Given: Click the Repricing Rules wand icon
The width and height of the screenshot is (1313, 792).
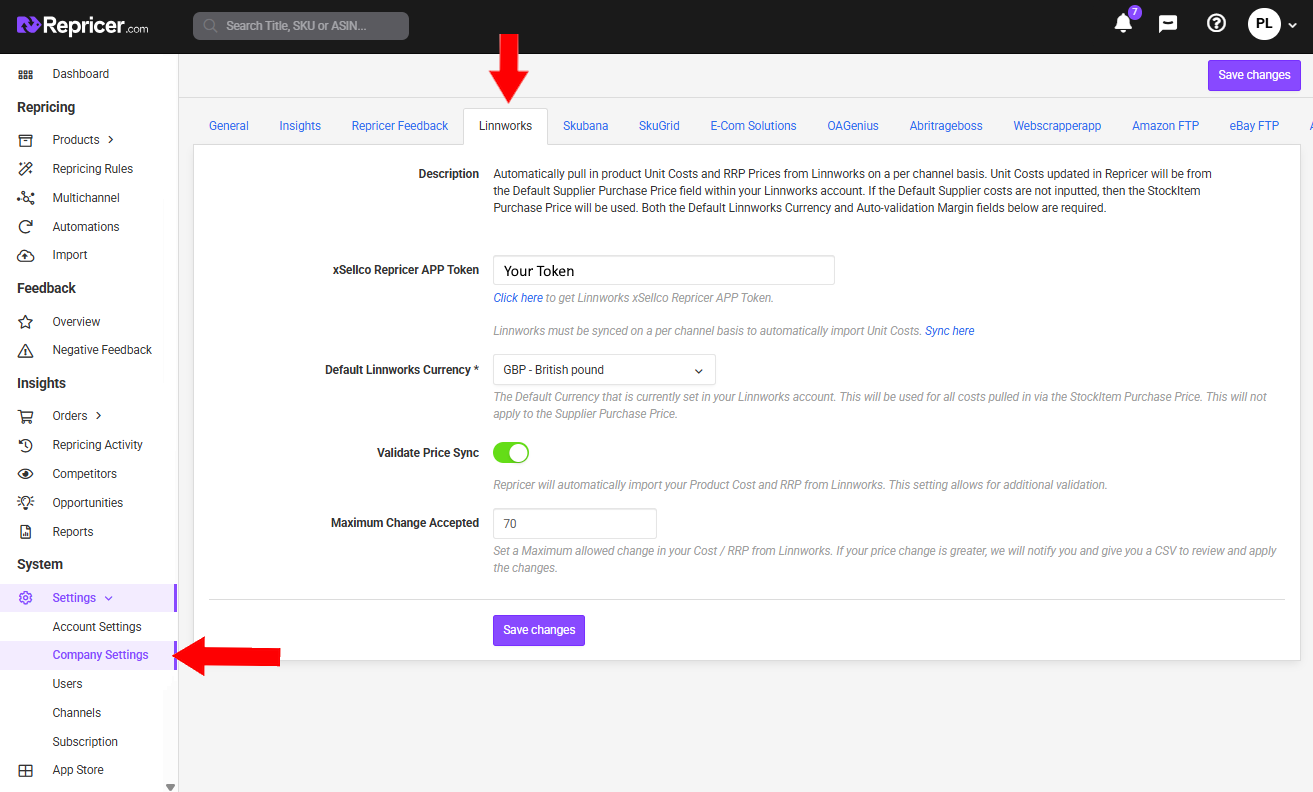Looking at the screenshot, I should point(26,169).
